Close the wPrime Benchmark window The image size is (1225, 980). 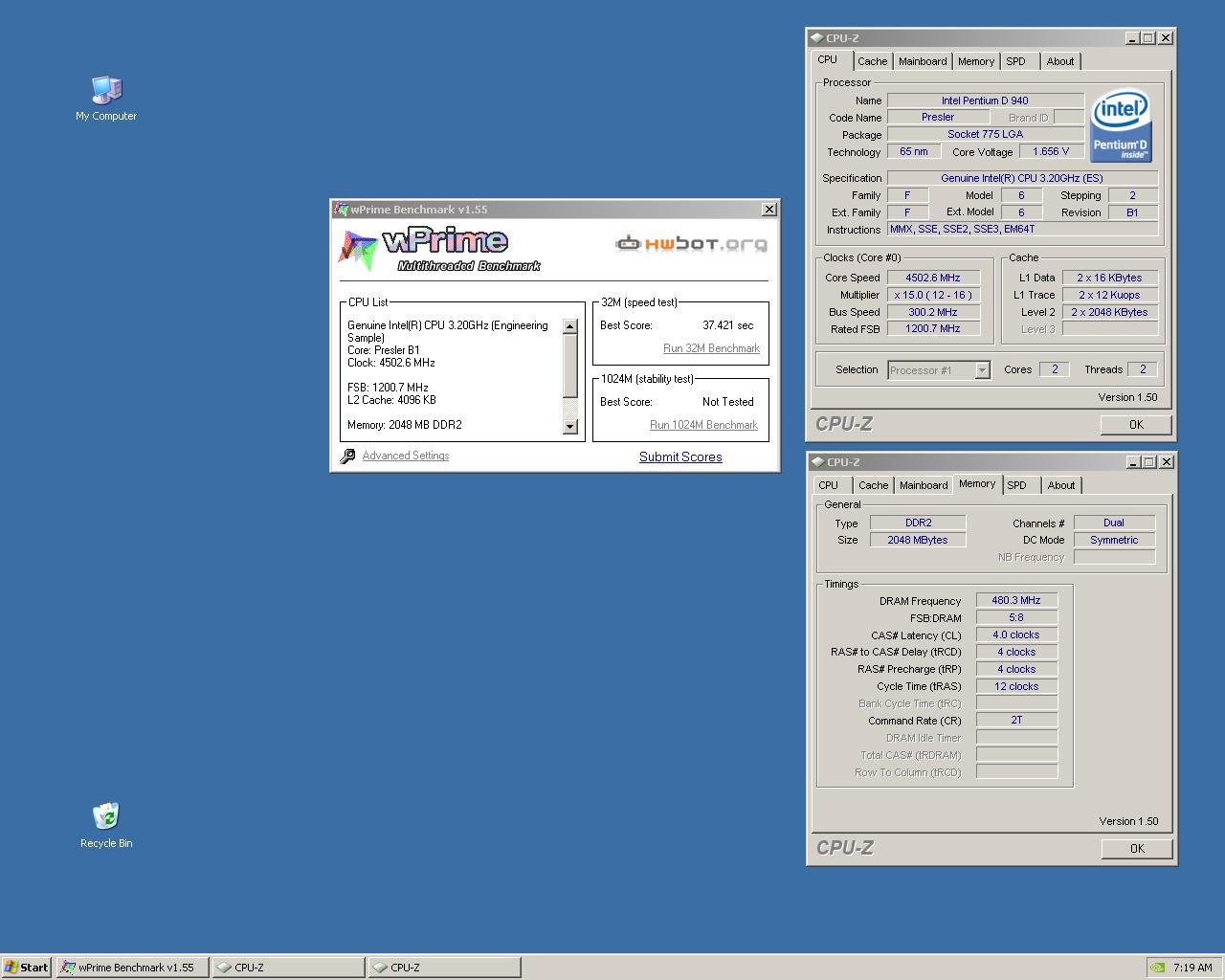point(768,210)
